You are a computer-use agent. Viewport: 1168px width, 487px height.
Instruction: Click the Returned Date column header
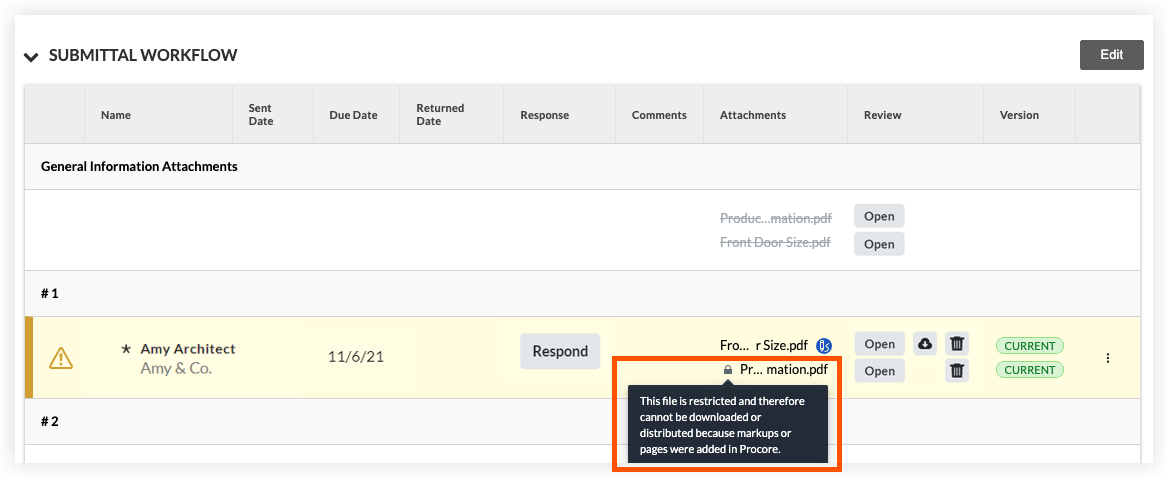[440, 115]
